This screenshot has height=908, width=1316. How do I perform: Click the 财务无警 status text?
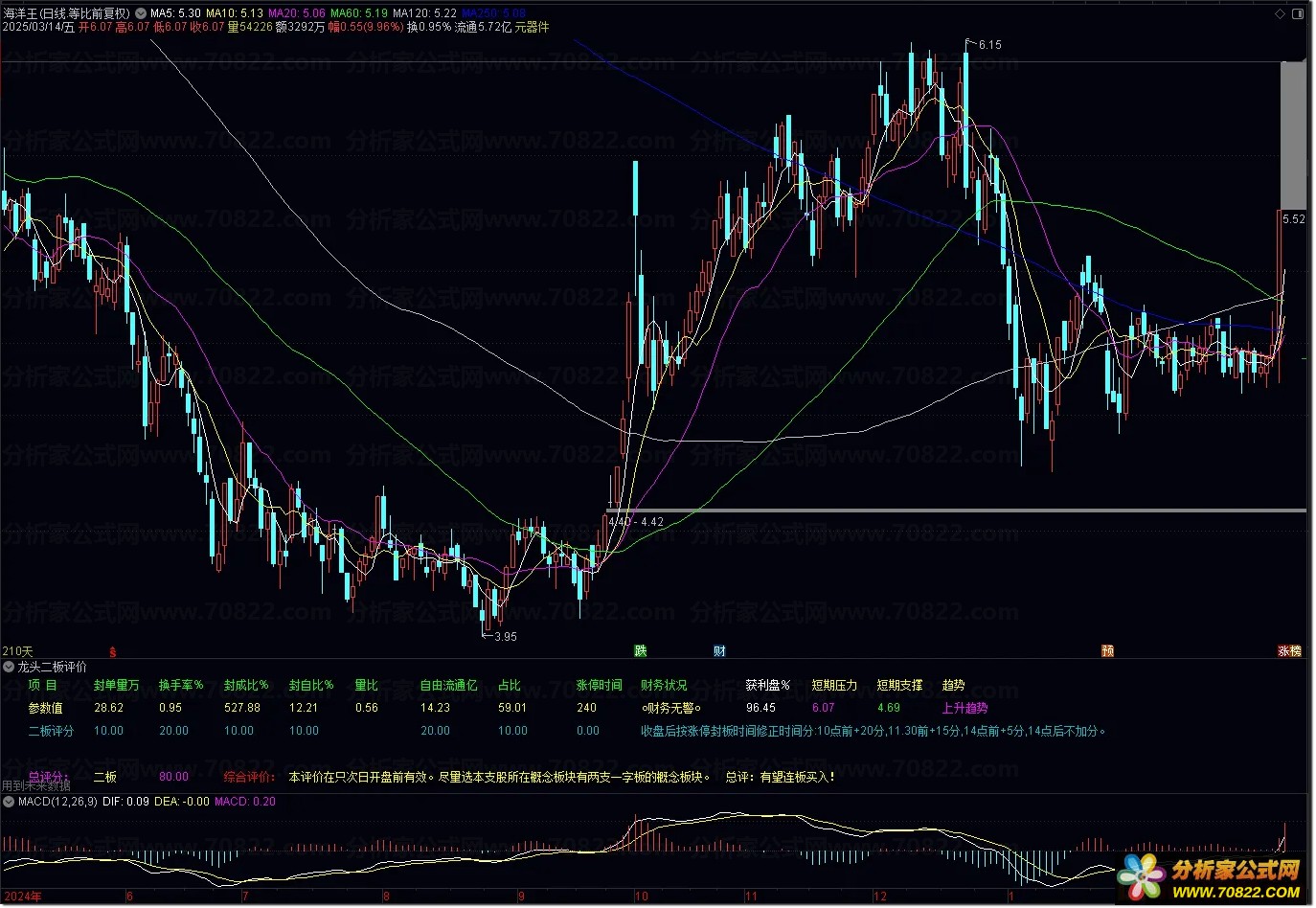click(671, 709)
